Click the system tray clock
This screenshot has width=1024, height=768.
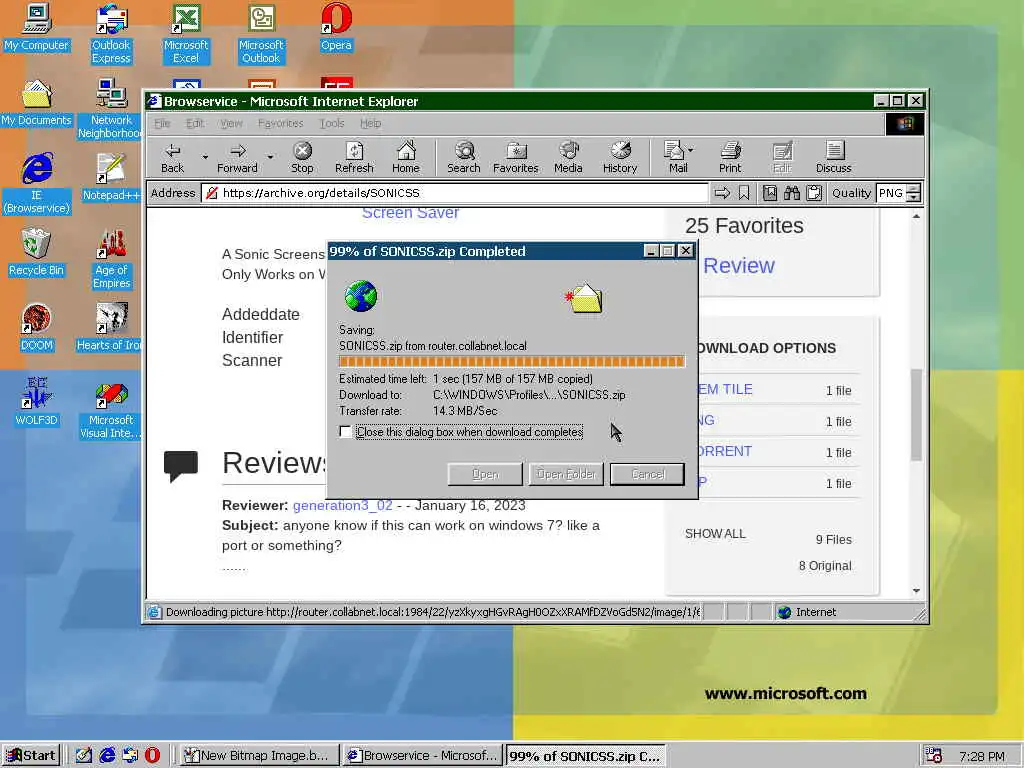coord(982,756)
